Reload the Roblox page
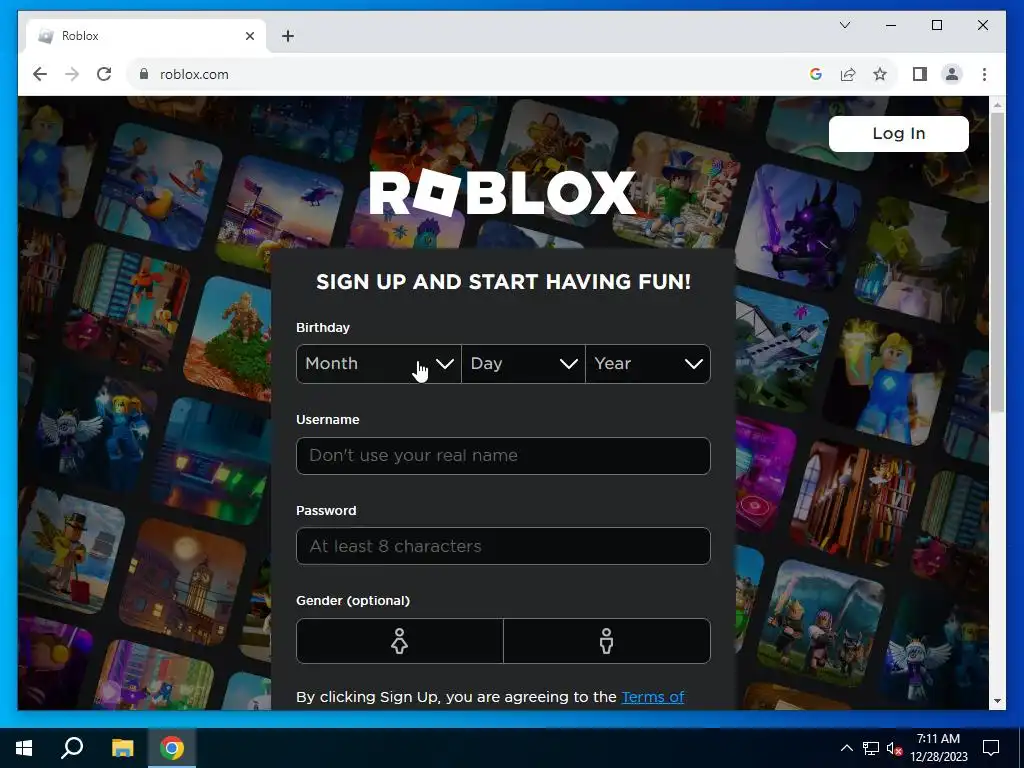1024x768 pixels. 104,74
